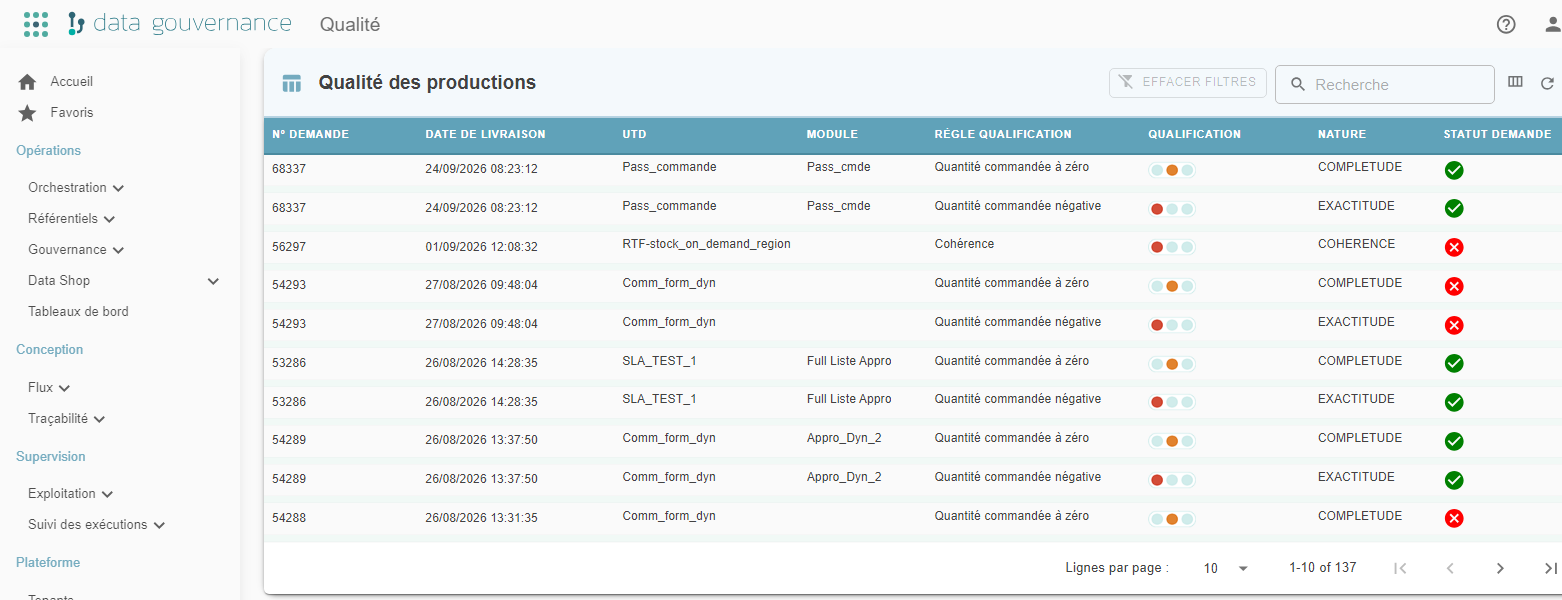The image size is (1562, 600).
Task: Click green status check for 68337 zéro row
Action: click(x=1454, y=170)
